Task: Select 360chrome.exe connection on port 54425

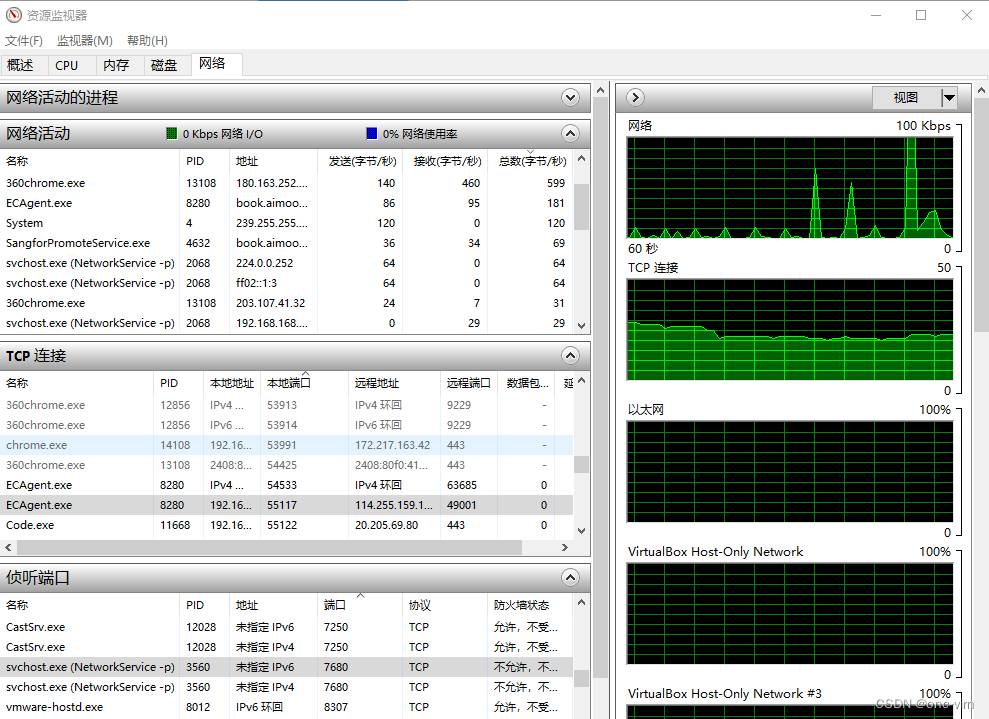Action: point(286,465)
